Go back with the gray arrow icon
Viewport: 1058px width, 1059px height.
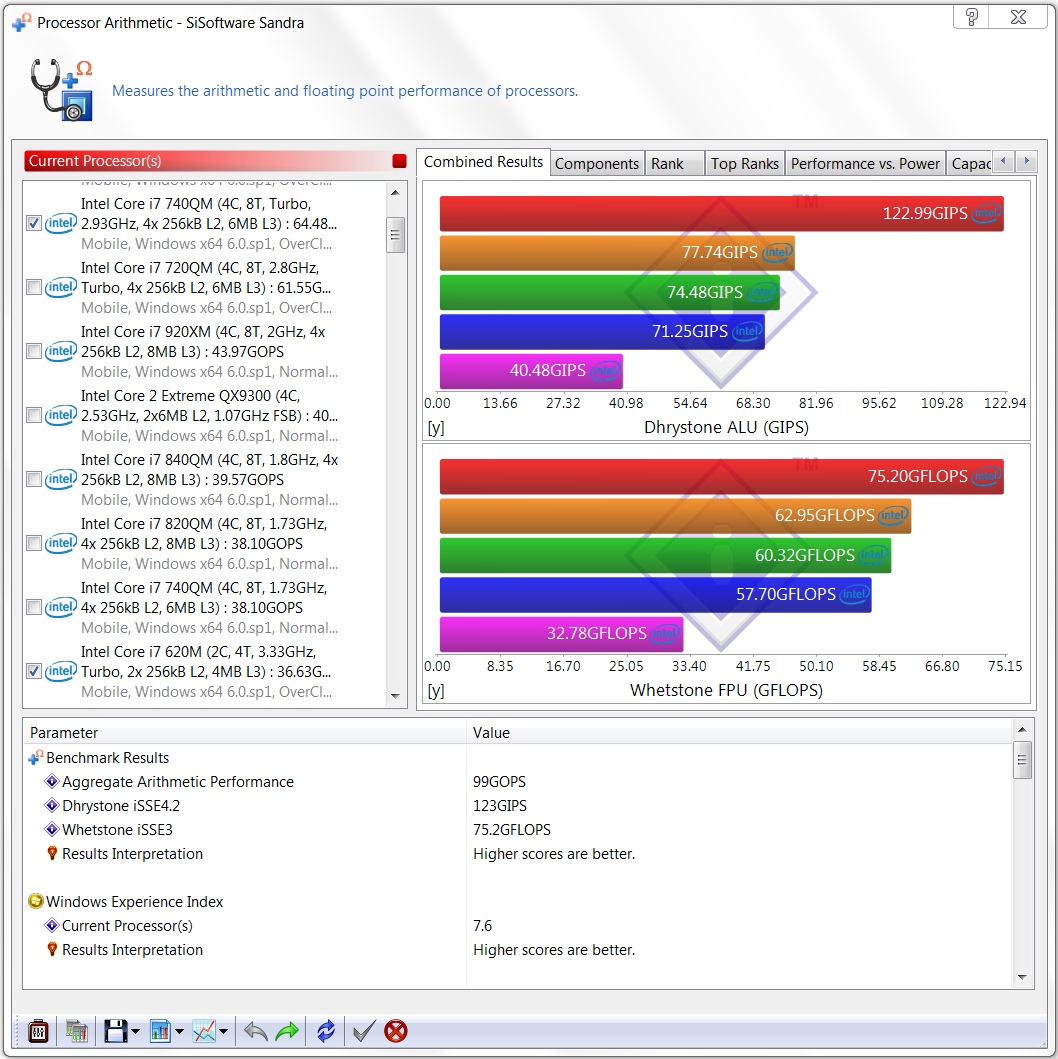point(255,1031)
